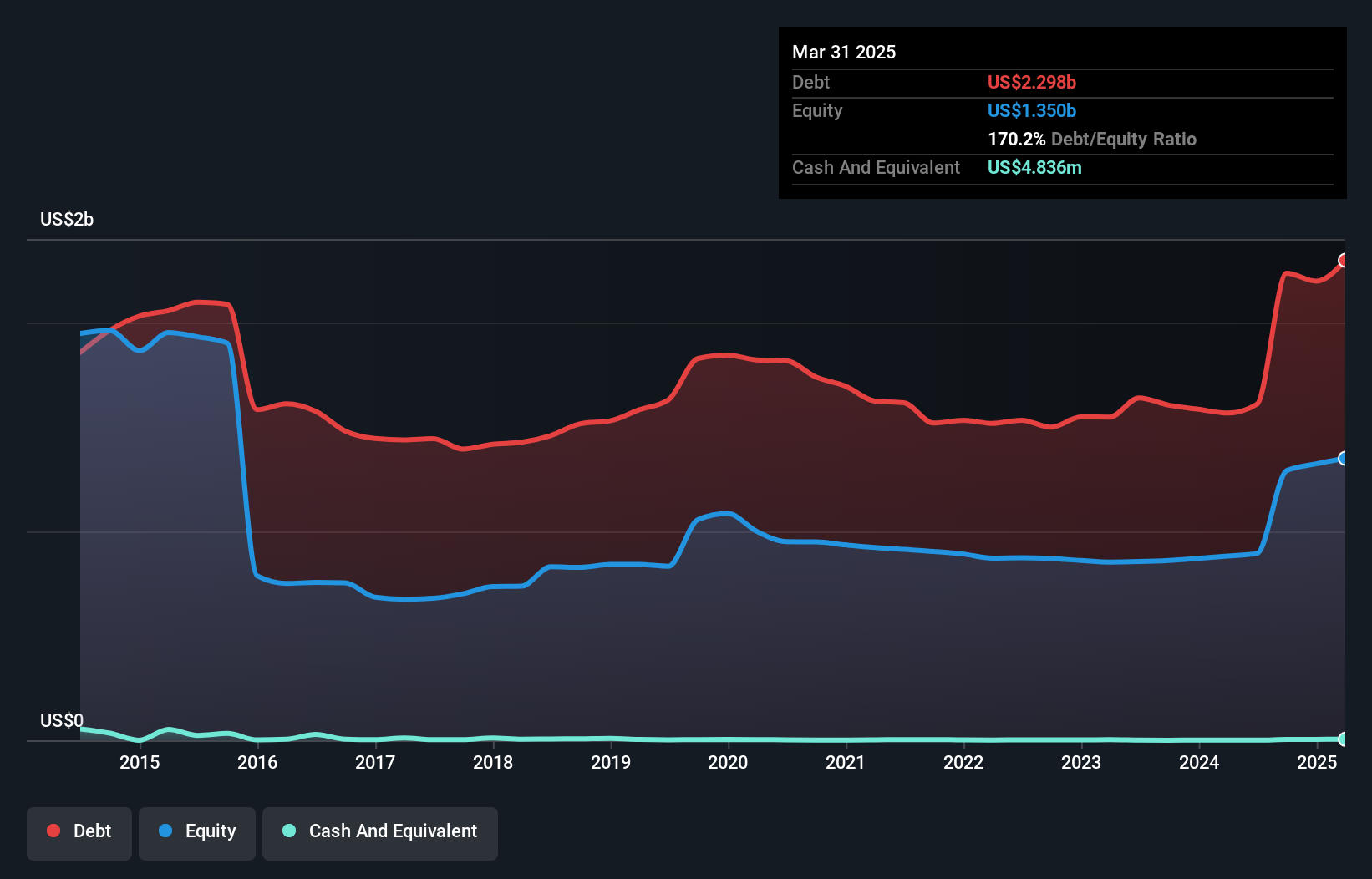Click the 170.2% Debt/Equity Ratio text
Image resolution: width=1372 pixels, height=879 pixels.
click(1092, 139)
